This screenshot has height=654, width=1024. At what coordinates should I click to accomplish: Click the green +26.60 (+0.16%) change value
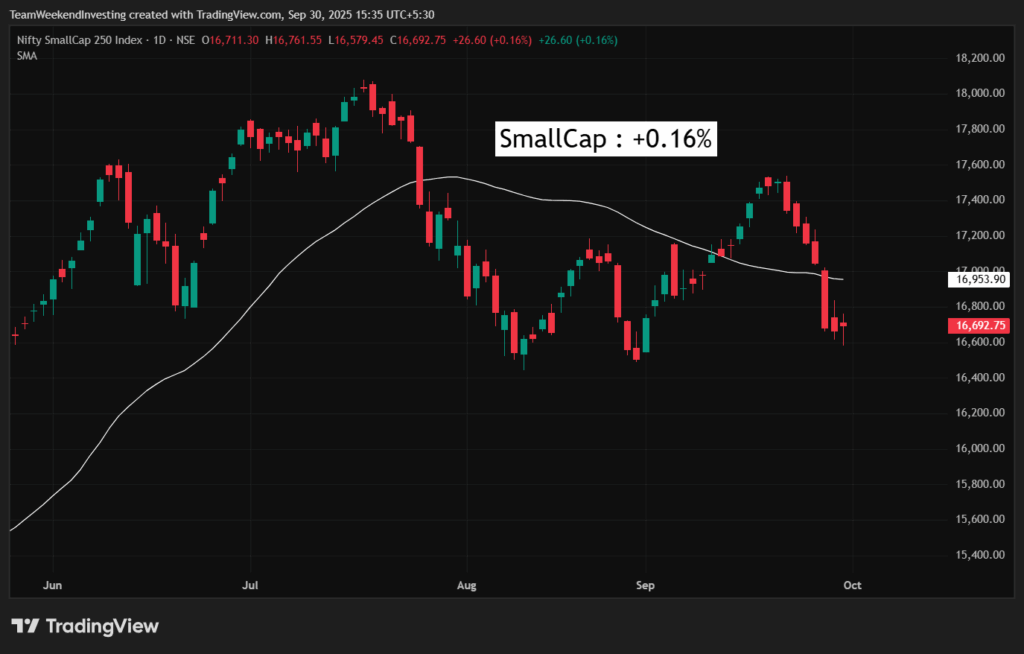coord(578,40)
